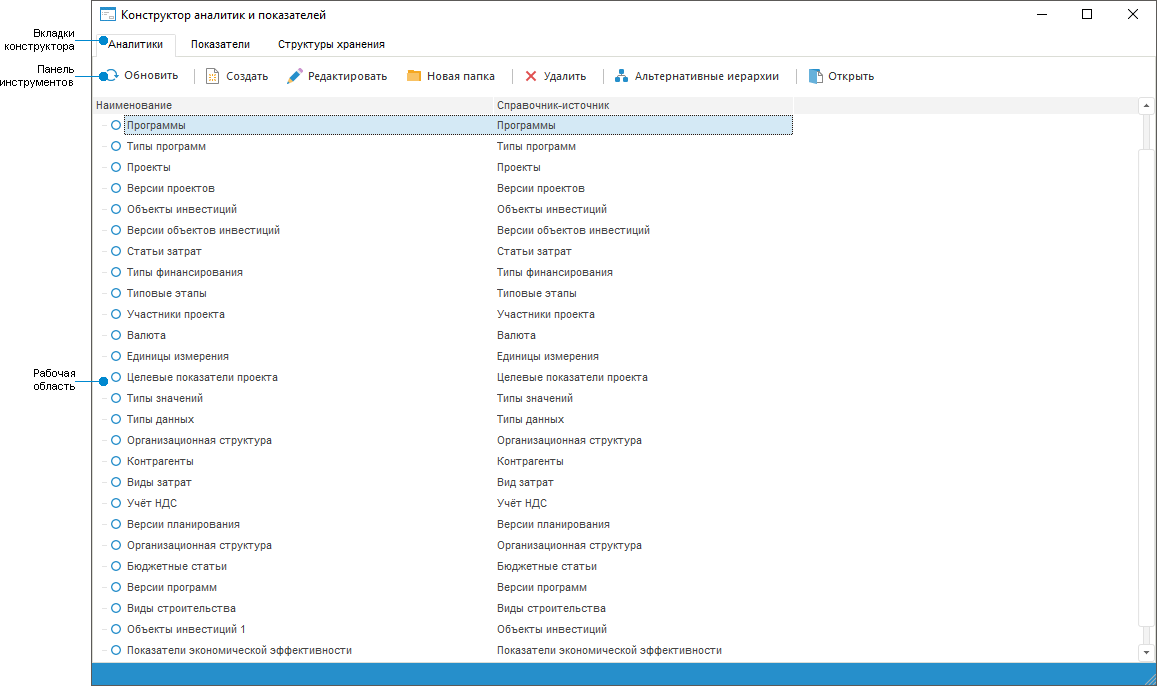Open the Структуры хранения tab

pyautogui.click(x=331, y=44)
